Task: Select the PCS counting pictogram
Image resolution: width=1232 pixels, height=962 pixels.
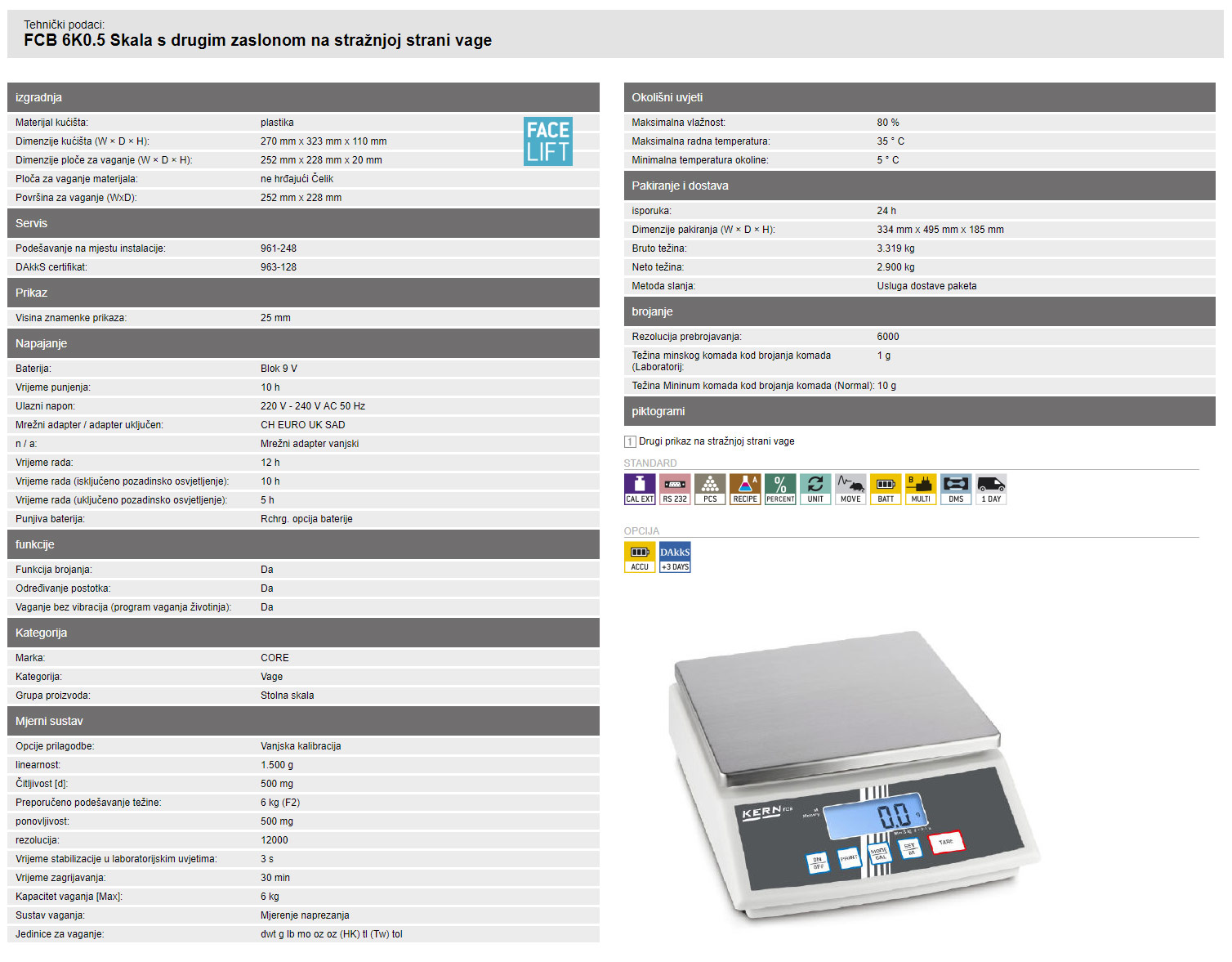Action: click(710, 489)
